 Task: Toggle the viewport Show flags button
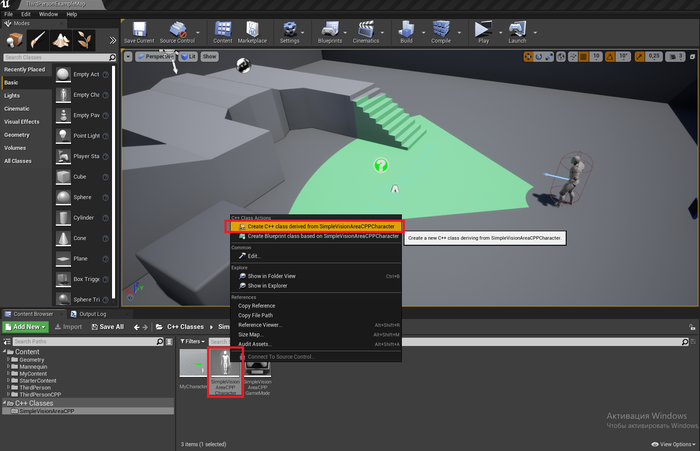(210, 57)
